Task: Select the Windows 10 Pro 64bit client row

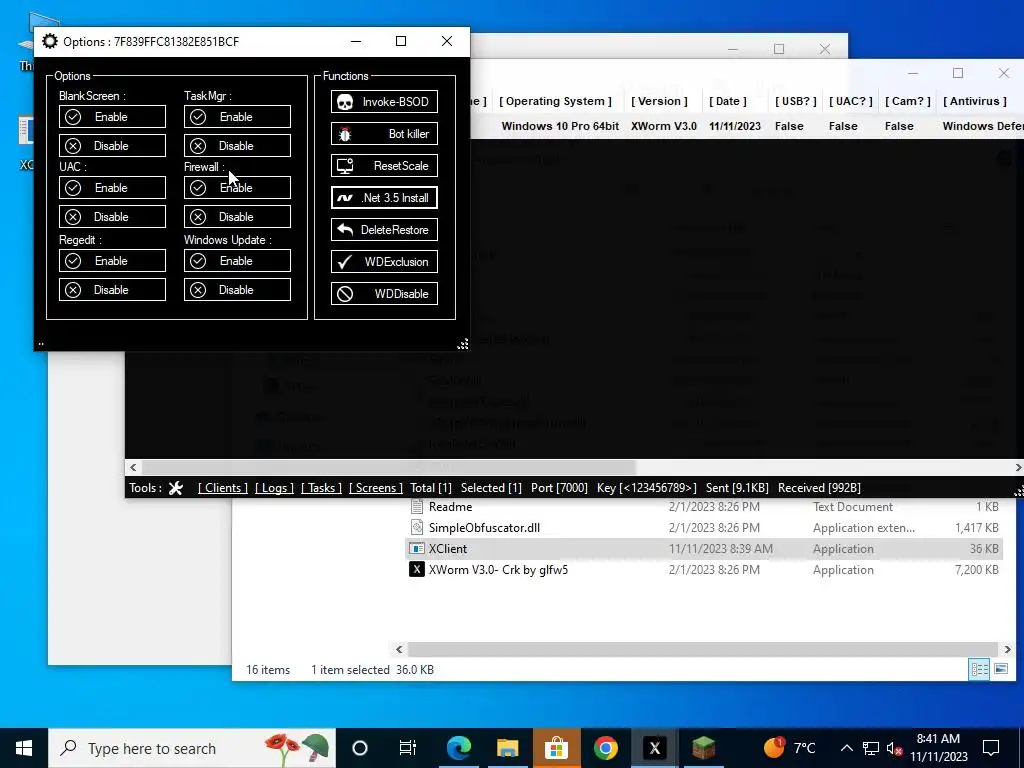Action: (746, 126)
